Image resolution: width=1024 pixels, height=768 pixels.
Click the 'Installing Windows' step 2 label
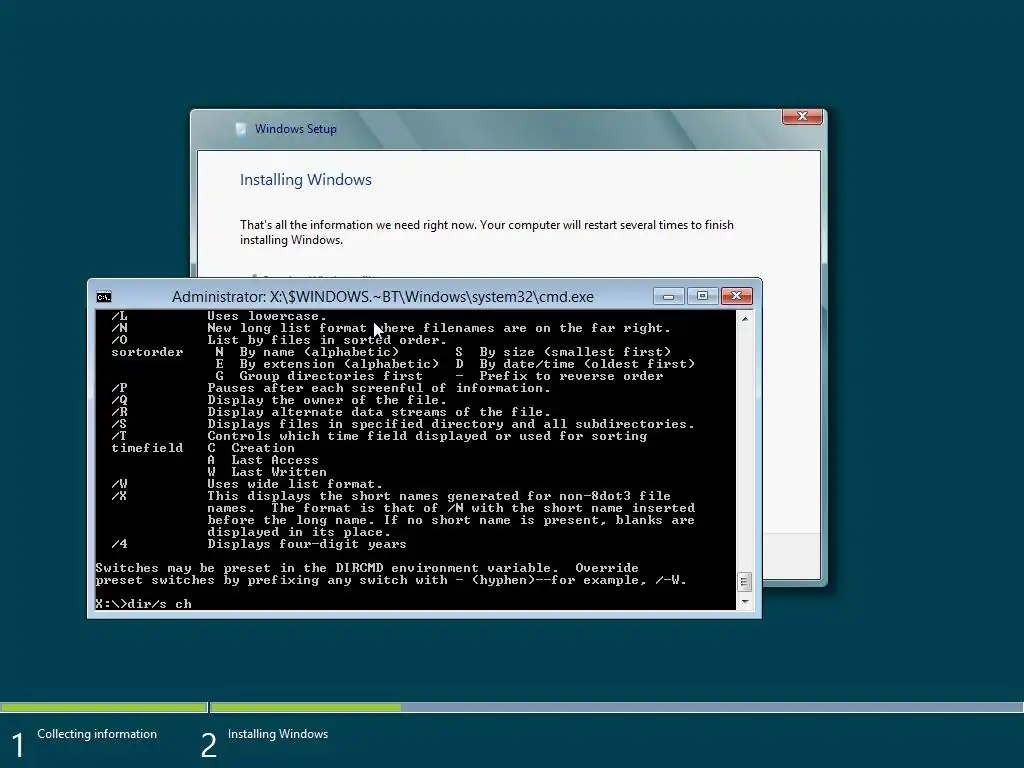pyautogui.click(x=278, y=734)
